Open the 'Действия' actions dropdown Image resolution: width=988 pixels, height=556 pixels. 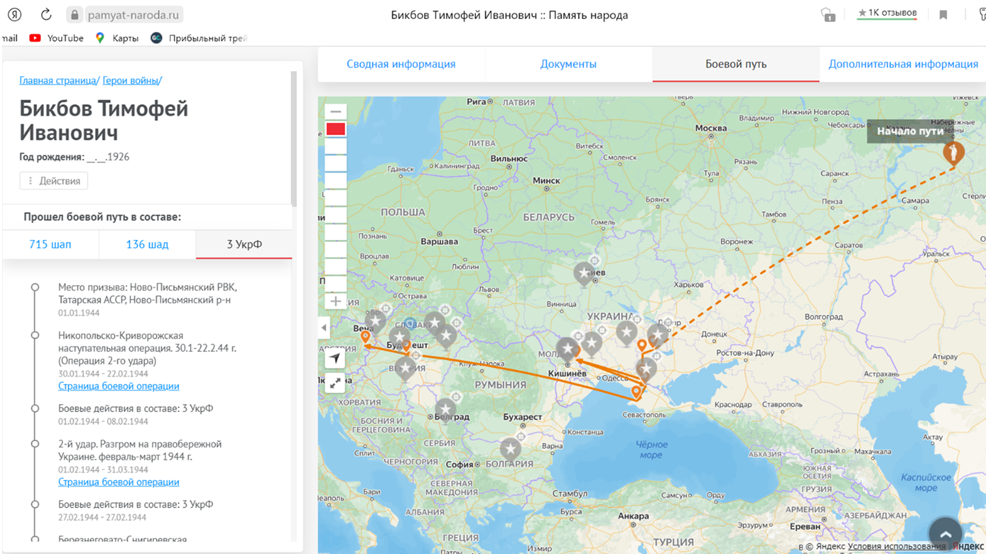(54, 181)
